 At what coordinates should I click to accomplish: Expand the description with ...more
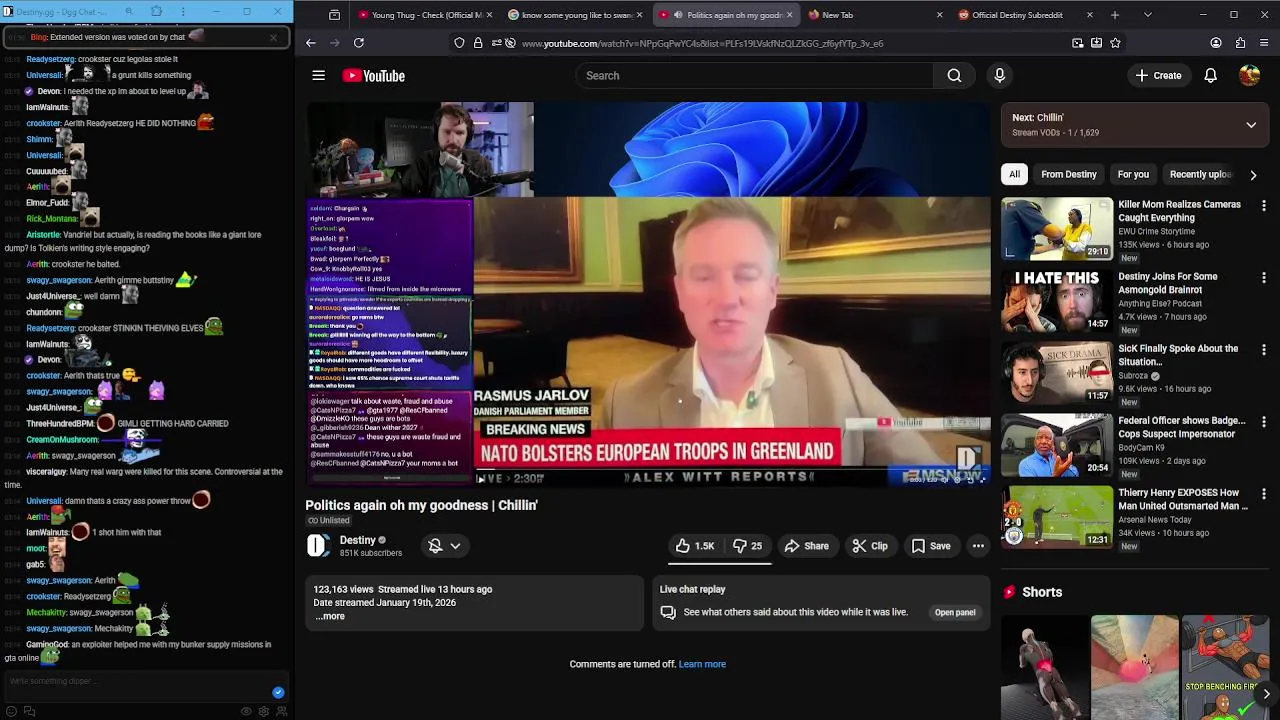[x=330, y=616]
